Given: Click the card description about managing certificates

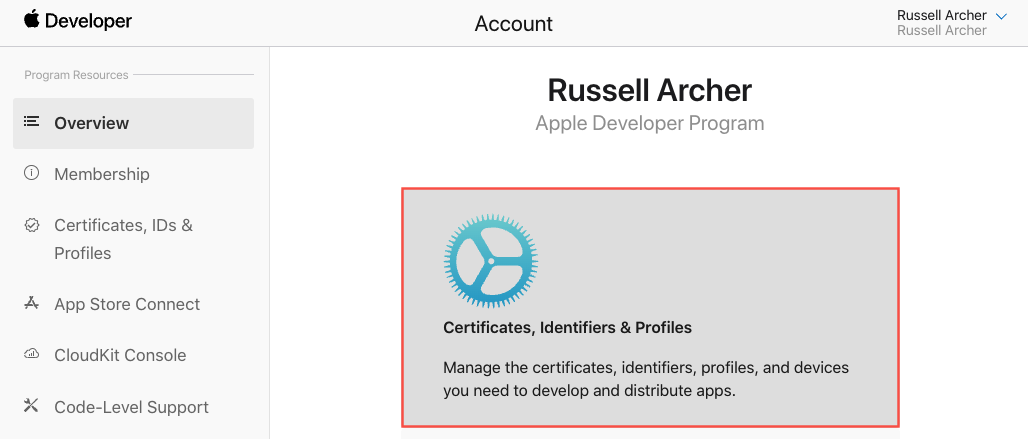Looking at the screenshot, I should click(646, 379).
